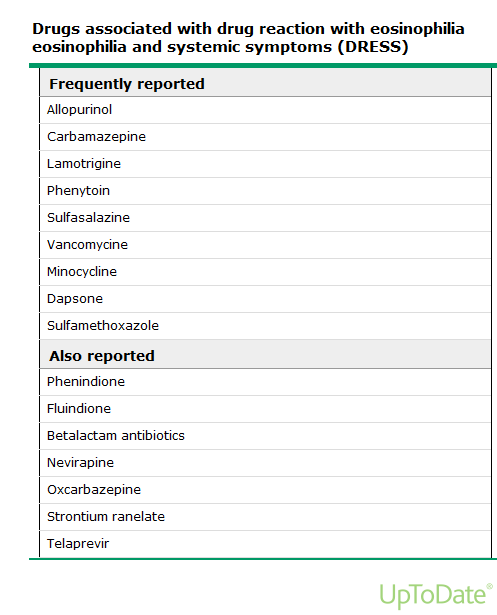This screenshot has width=497, height=615.
Task: Click the UpToDate logo
Action: 436,595
